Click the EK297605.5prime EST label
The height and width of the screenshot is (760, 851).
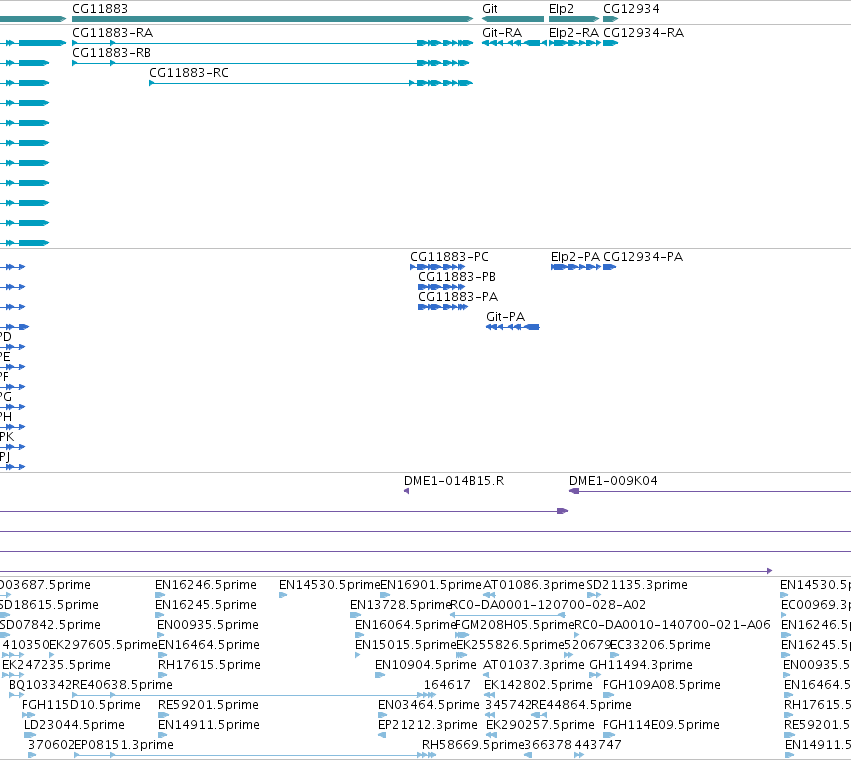(103, 645)
